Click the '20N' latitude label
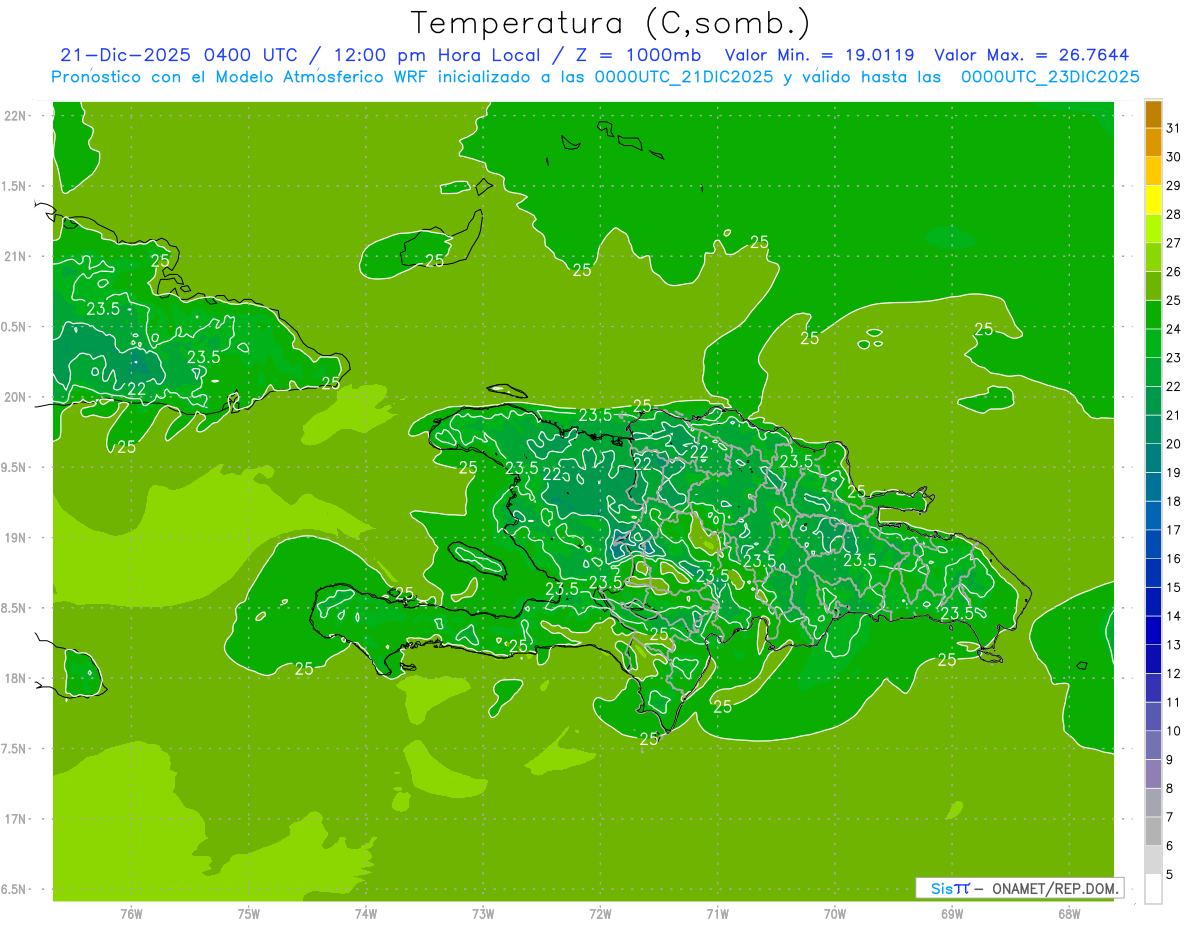This screenshot has width=1200, height=927. 17,397
